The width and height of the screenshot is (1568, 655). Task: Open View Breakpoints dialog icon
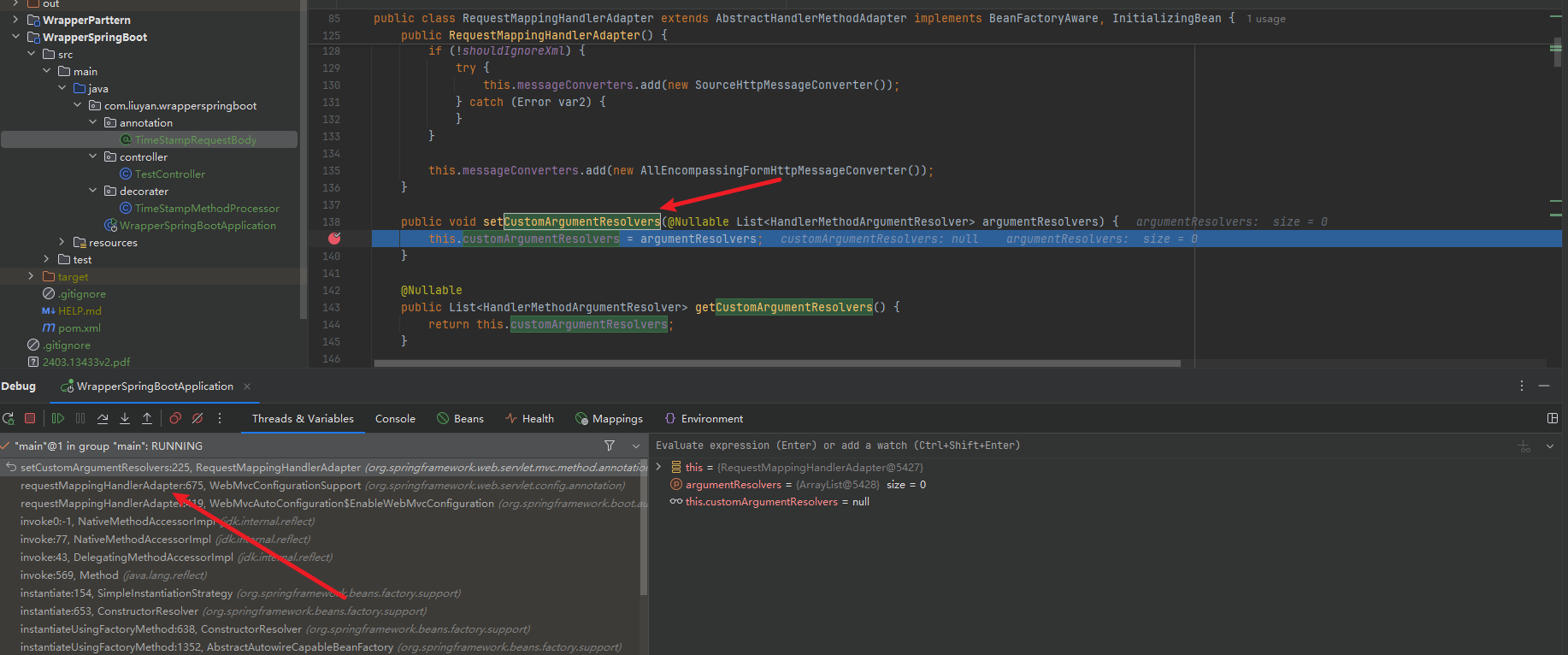click(x=175, y=418)
